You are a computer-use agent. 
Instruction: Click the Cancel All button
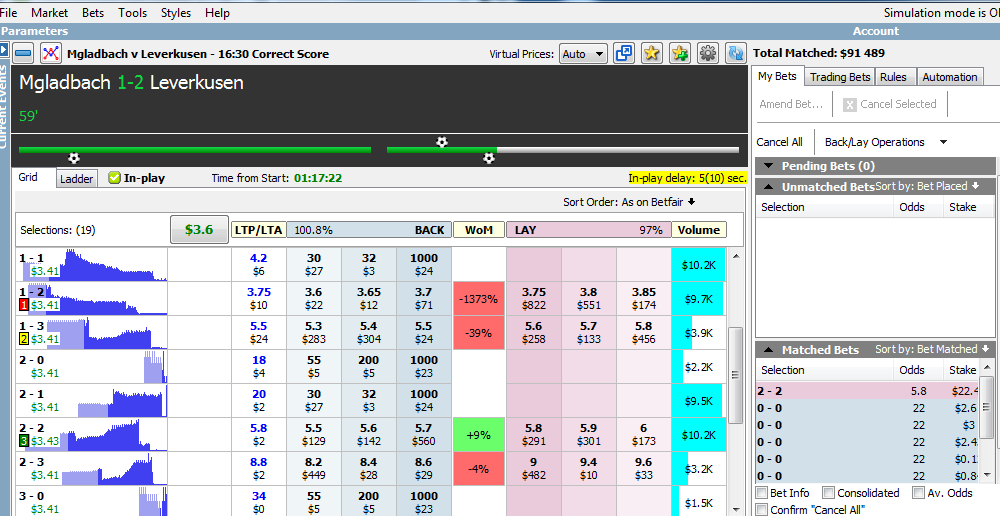(779, 142)
